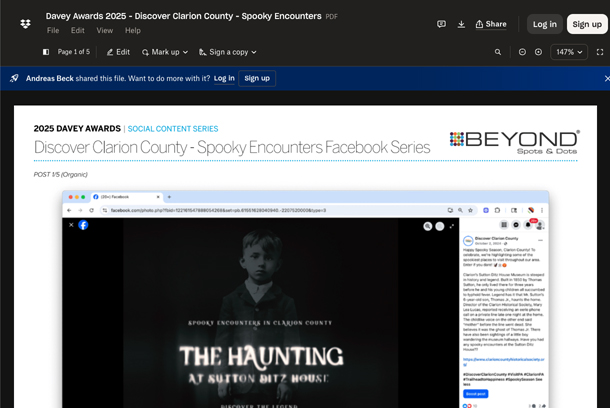Open a new tab with plus icon
The image size is (610, 408).
click(169, 197)
